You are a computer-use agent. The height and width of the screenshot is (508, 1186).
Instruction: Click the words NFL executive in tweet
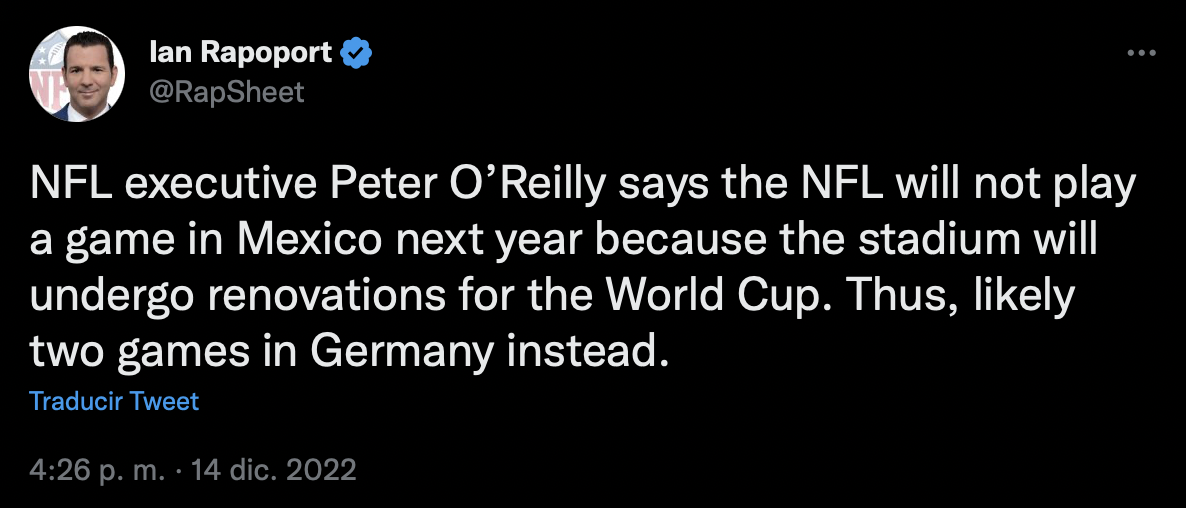point(156,189)
